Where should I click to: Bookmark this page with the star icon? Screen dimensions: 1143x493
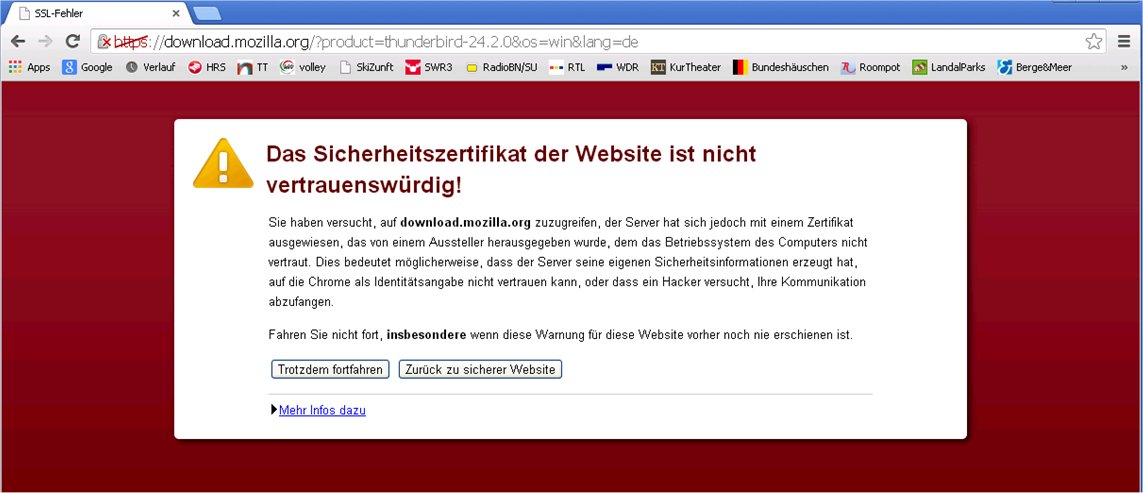pyautogui.click(x=1093, y=42)
